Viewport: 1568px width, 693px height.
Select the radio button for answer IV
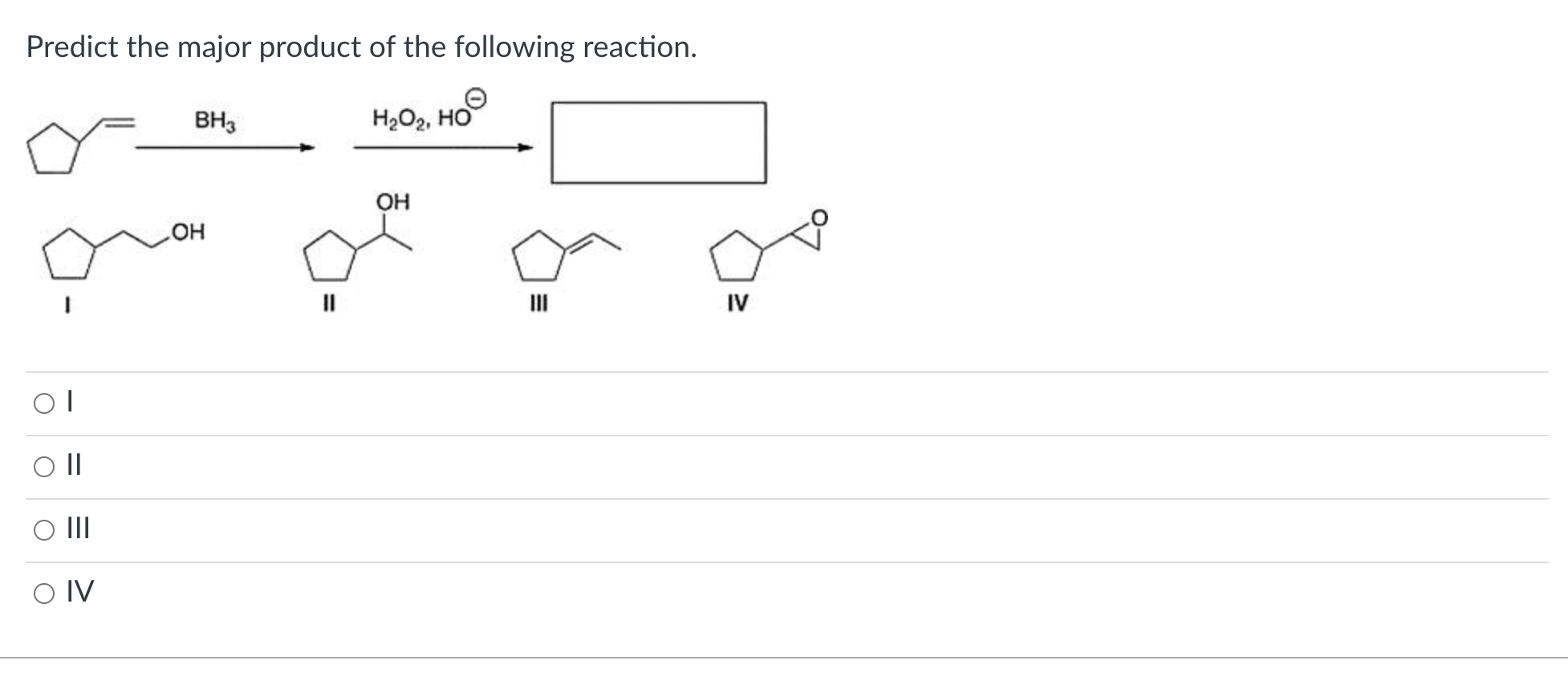pos(43,592)
